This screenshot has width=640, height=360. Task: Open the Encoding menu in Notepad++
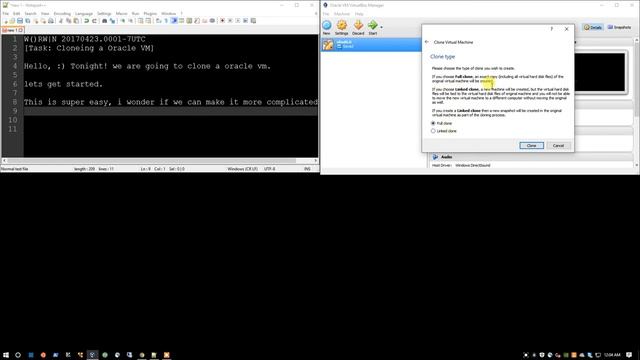(62, 13)
